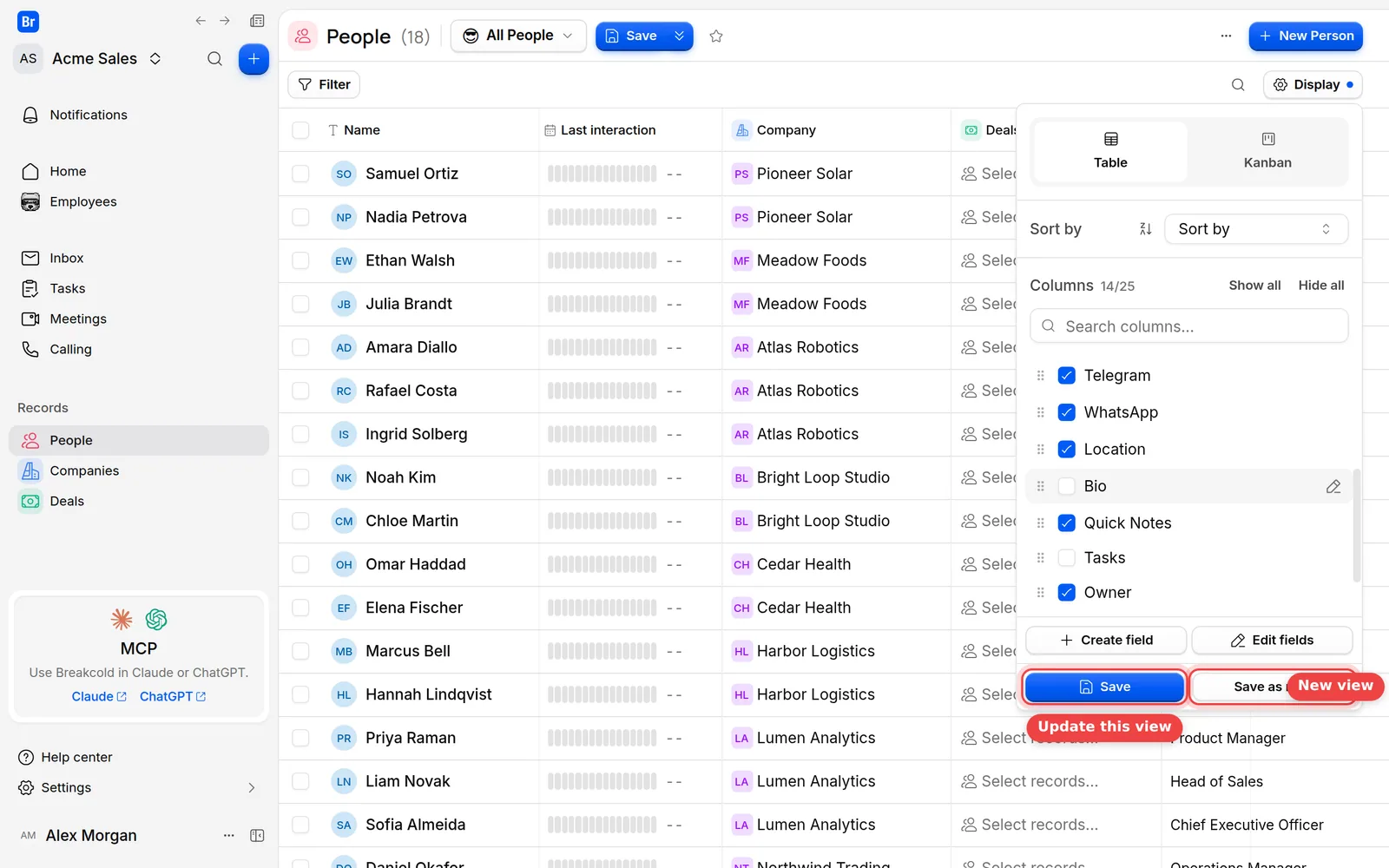The width and height of the screenshot is (1389, 868).
Task: Open the Claude MCP link
Action: pyautogui.click(x=99, y=696)
